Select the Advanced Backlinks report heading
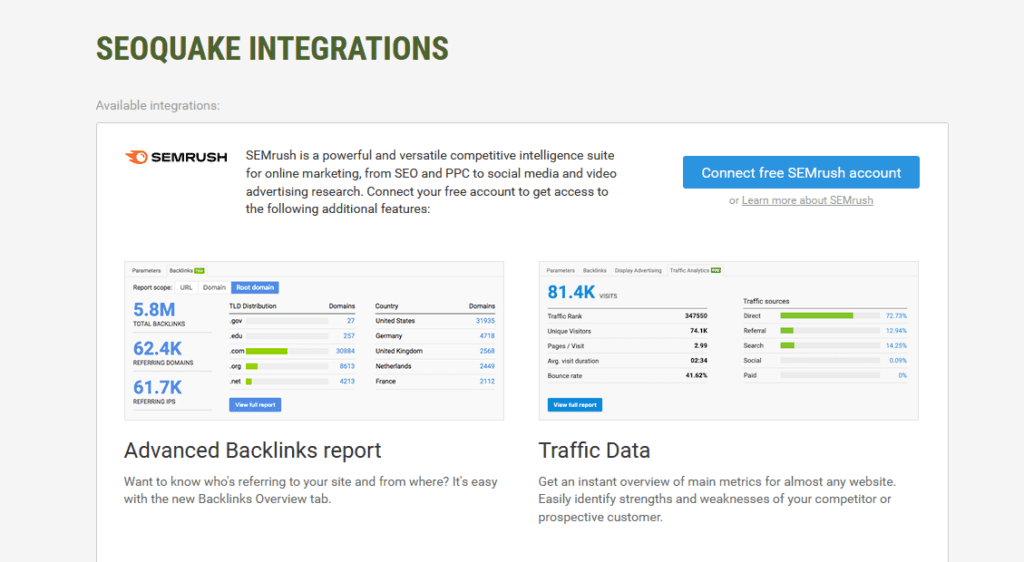 (253, 450)
